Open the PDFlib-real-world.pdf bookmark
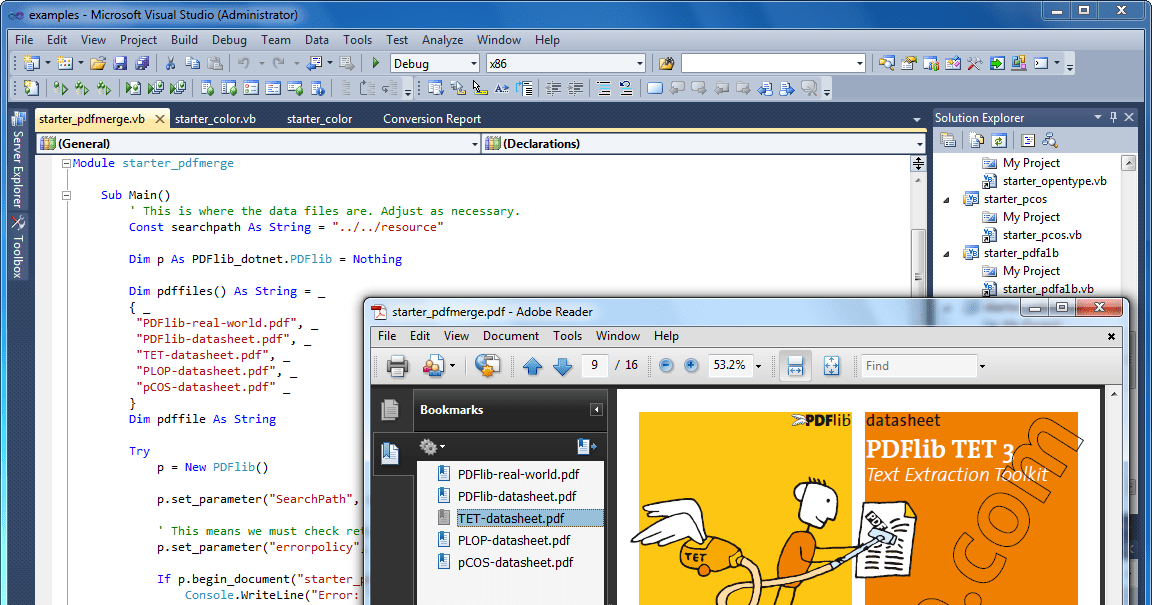Image resolution: width=1152 pixels, height=605 pixels. [519, 474]
